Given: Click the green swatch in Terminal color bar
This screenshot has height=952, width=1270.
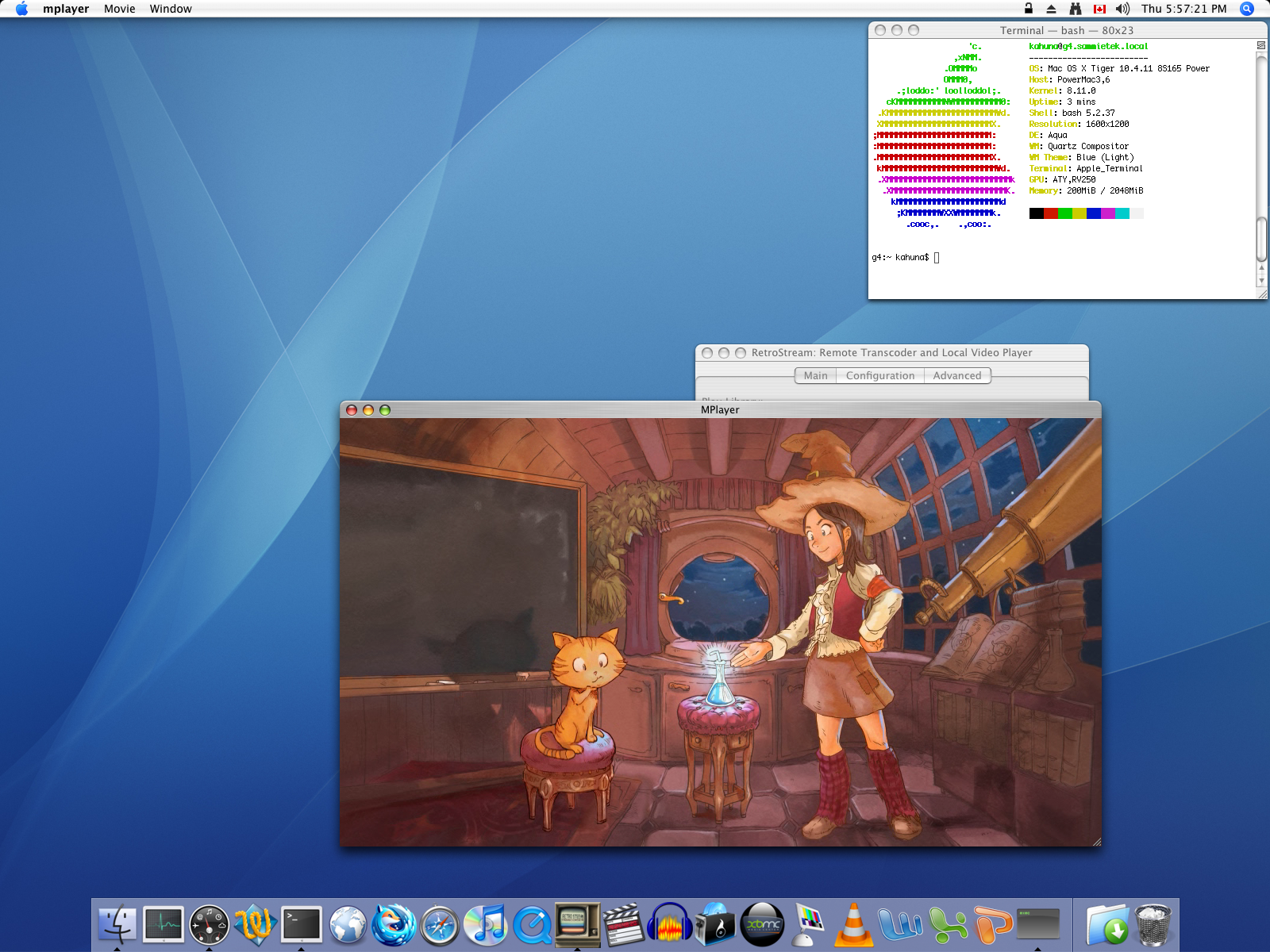Looking at the screenshot, I should pos(1065,213).
